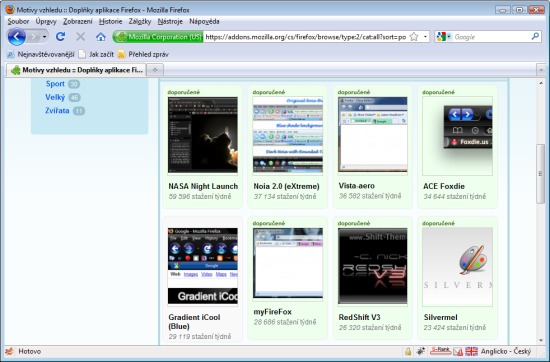Click the Firefox logo in title bar
Viewport: 550px width, 362px height.
pos(10,9)
